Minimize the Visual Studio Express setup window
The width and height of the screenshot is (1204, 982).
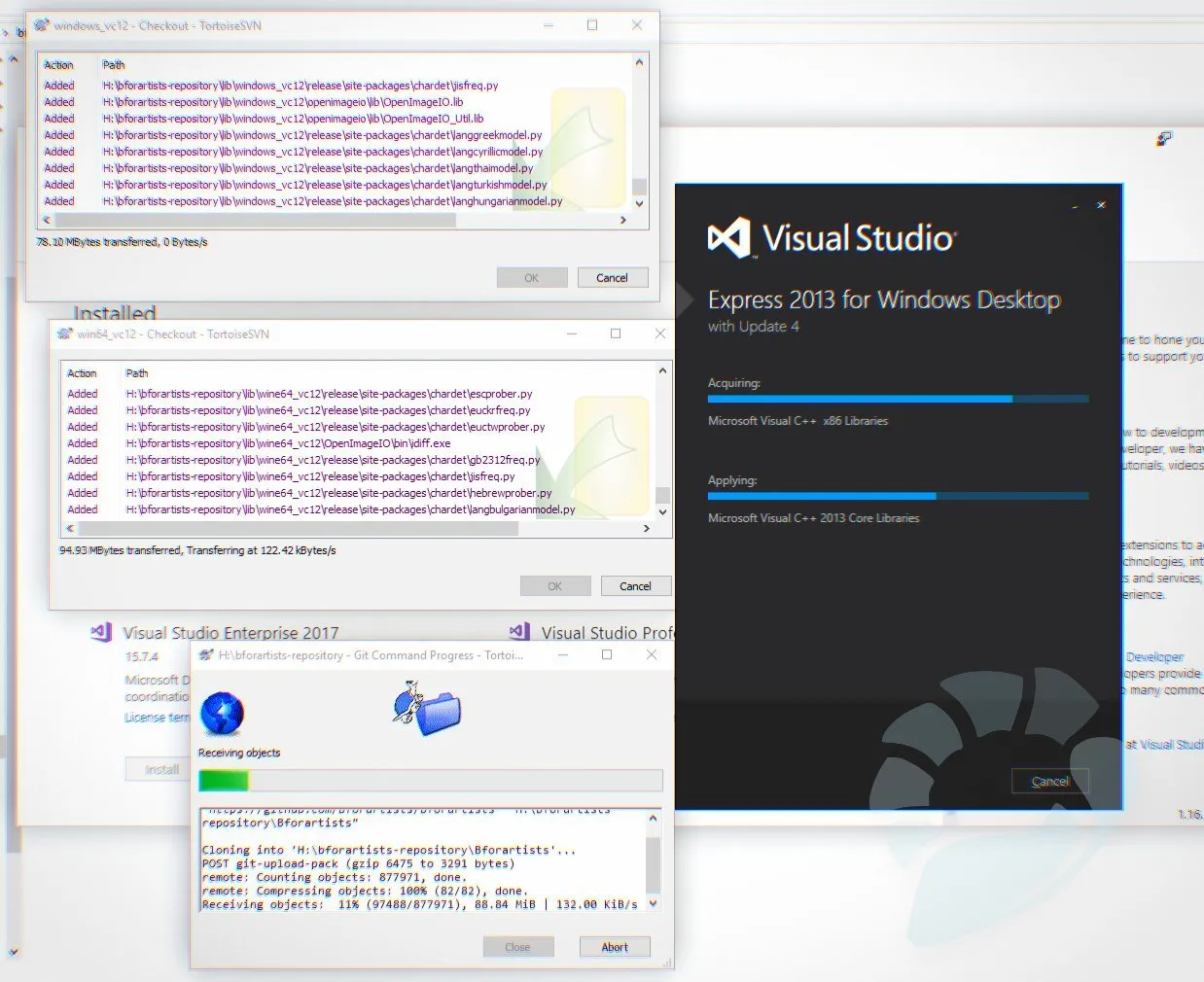pyautogui.click(x=1075, y=206)
